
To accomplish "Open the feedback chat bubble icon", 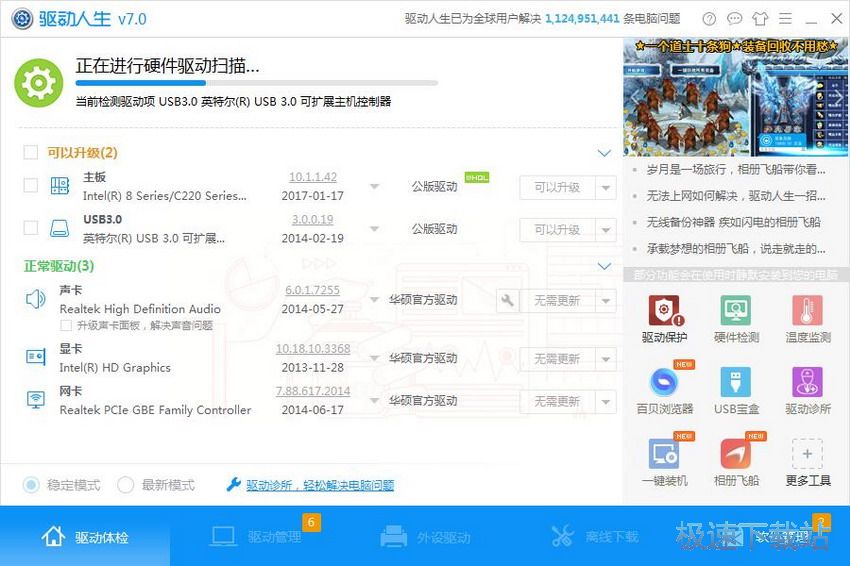I will coord(735,19).
